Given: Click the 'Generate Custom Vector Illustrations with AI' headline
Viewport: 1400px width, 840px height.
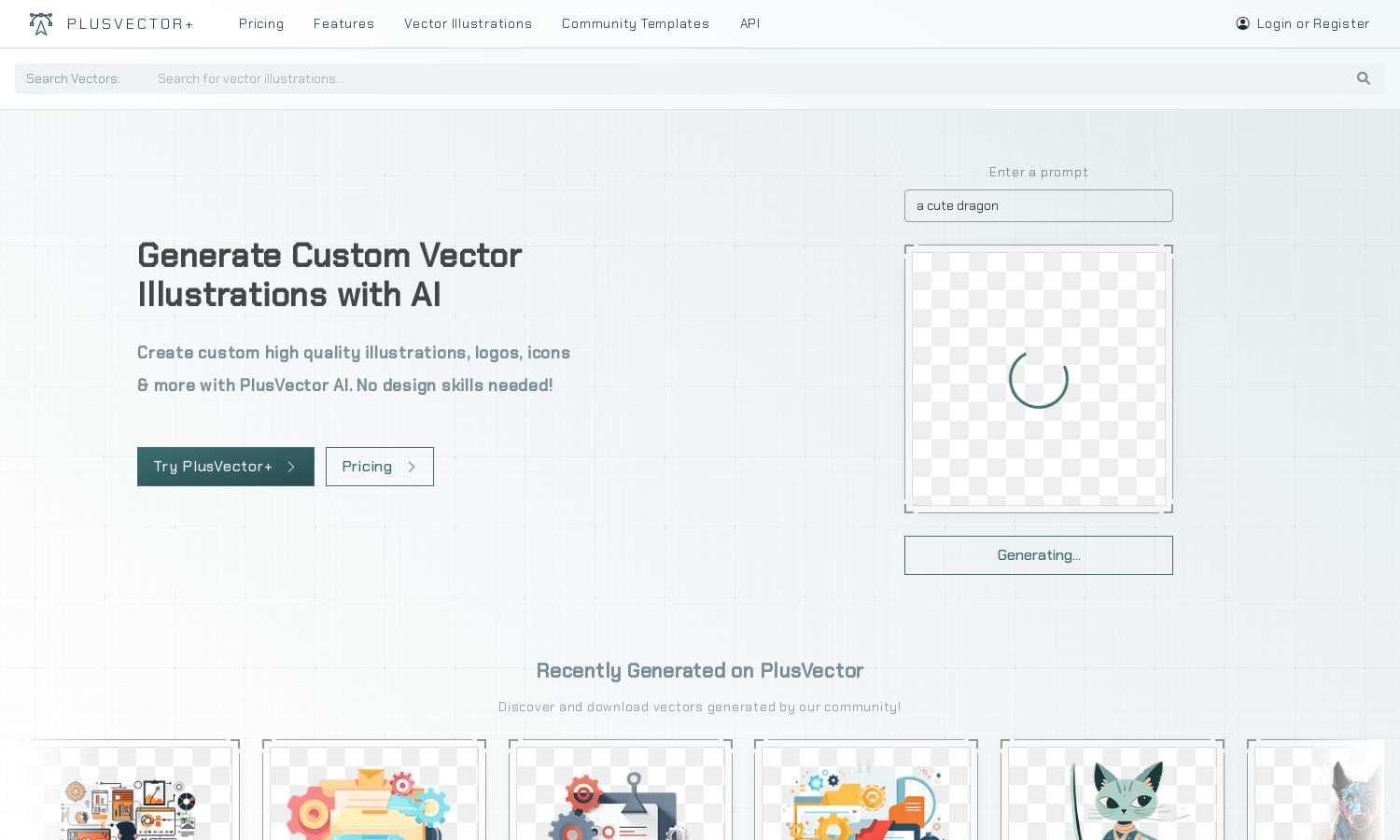Looking at the screenshot, I should pos(329,274).
